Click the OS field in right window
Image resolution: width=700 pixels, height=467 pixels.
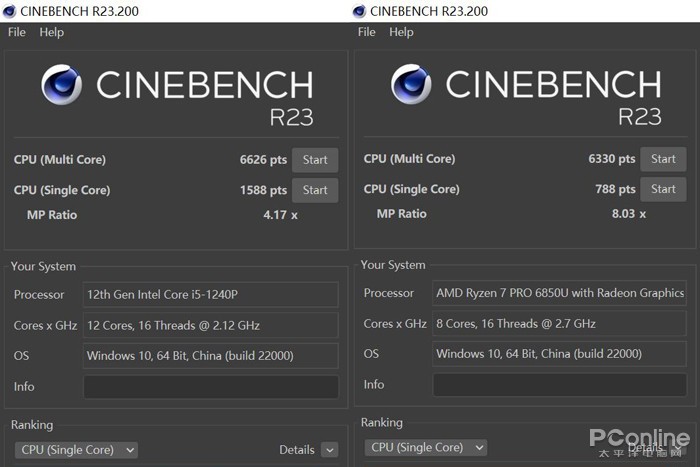[559, 354]
